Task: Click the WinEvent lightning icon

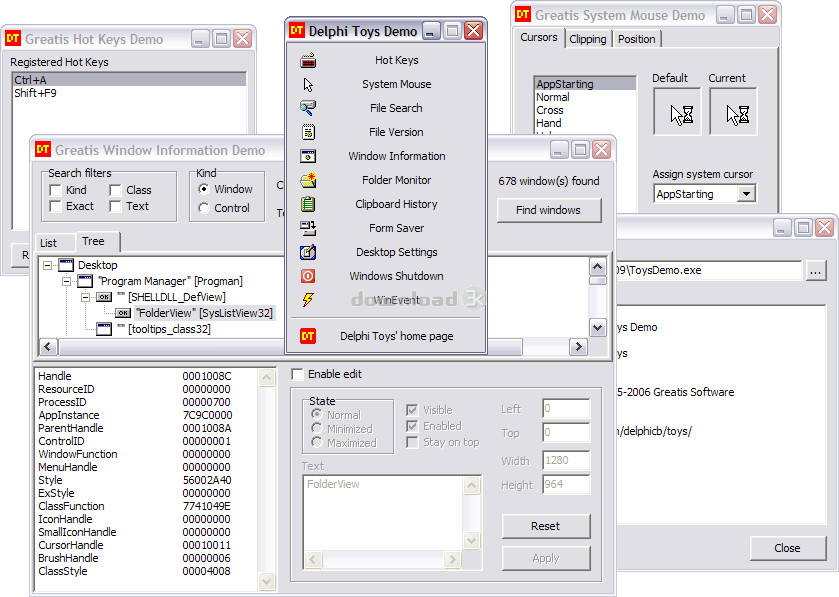Action: tap(308, 300)
